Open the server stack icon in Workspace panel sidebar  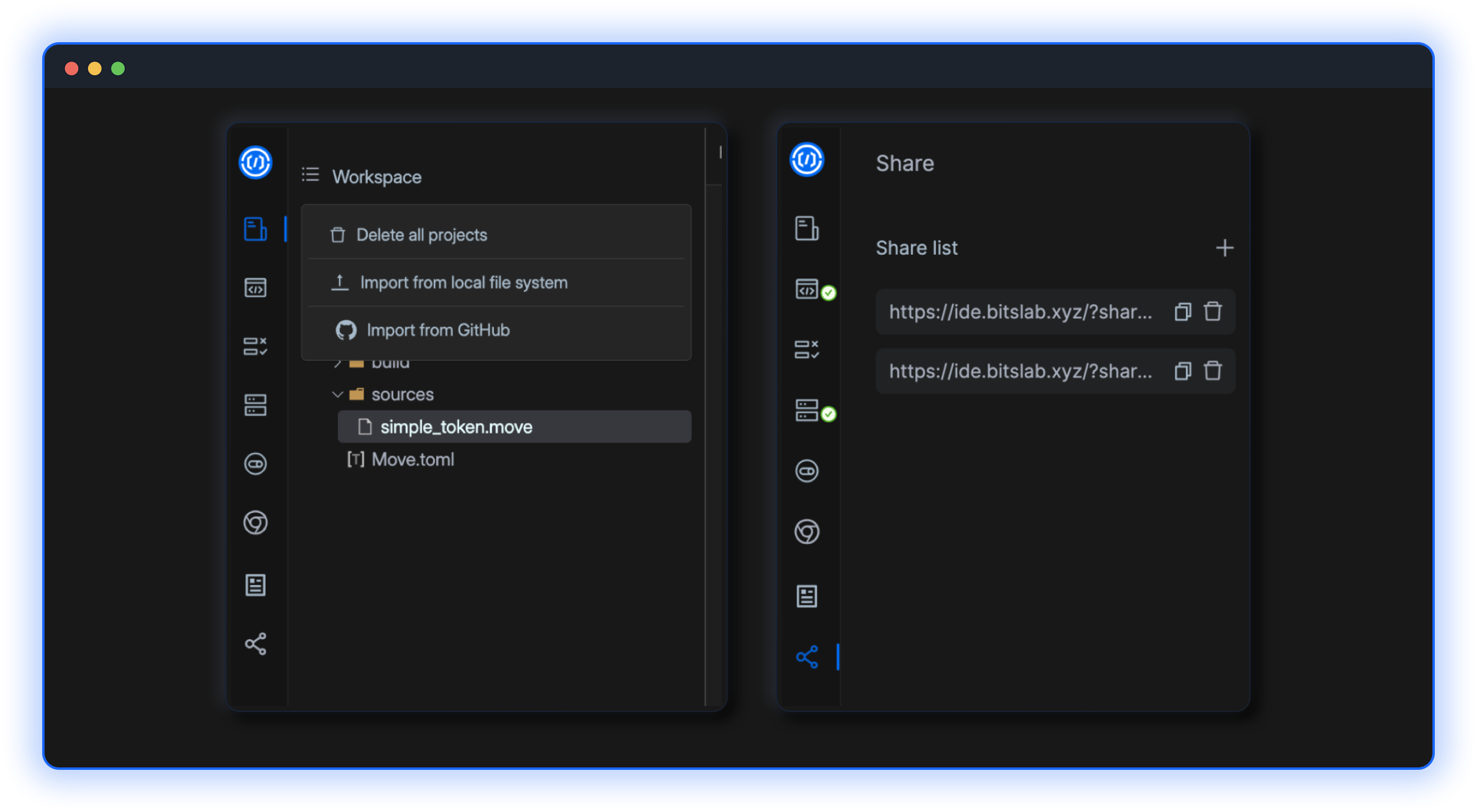click(255, 405)
